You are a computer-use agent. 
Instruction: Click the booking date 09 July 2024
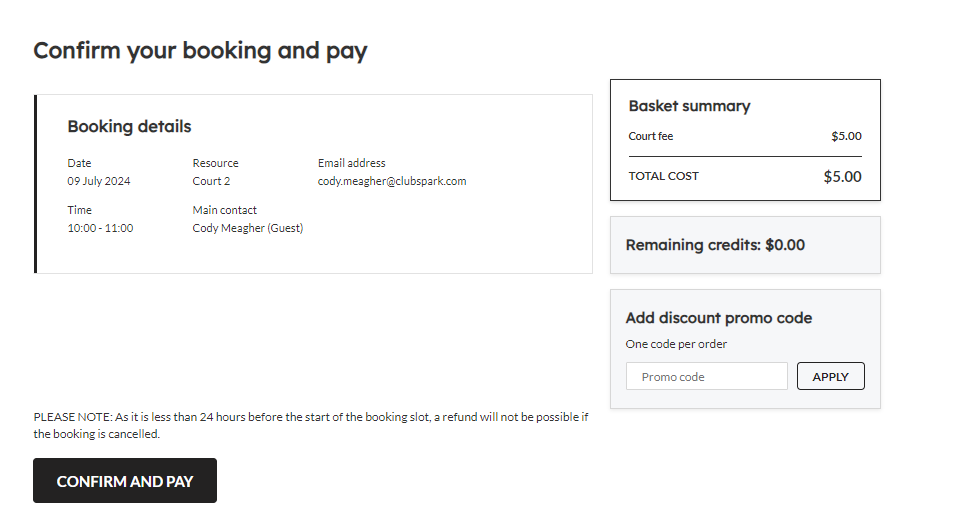[99, 181]
